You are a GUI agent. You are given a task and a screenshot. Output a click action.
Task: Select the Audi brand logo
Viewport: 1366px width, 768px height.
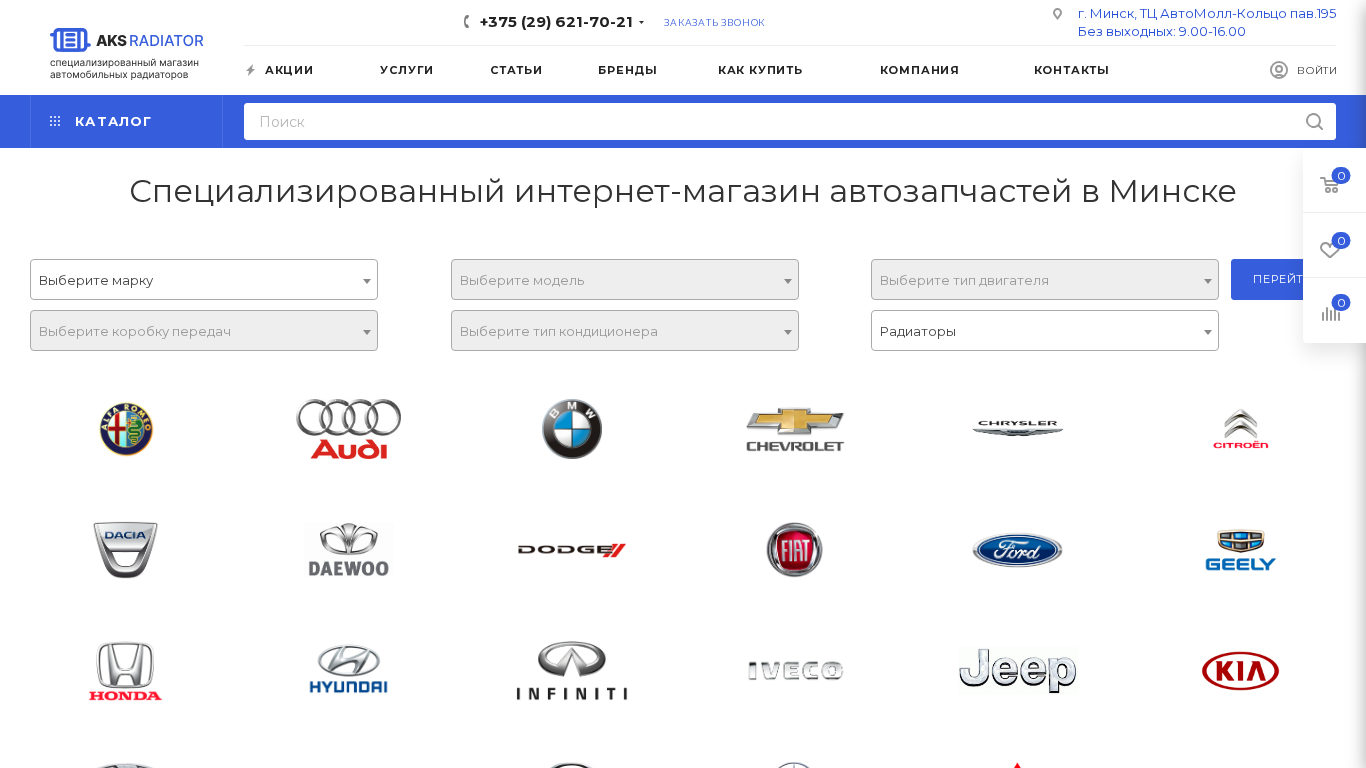349,429
